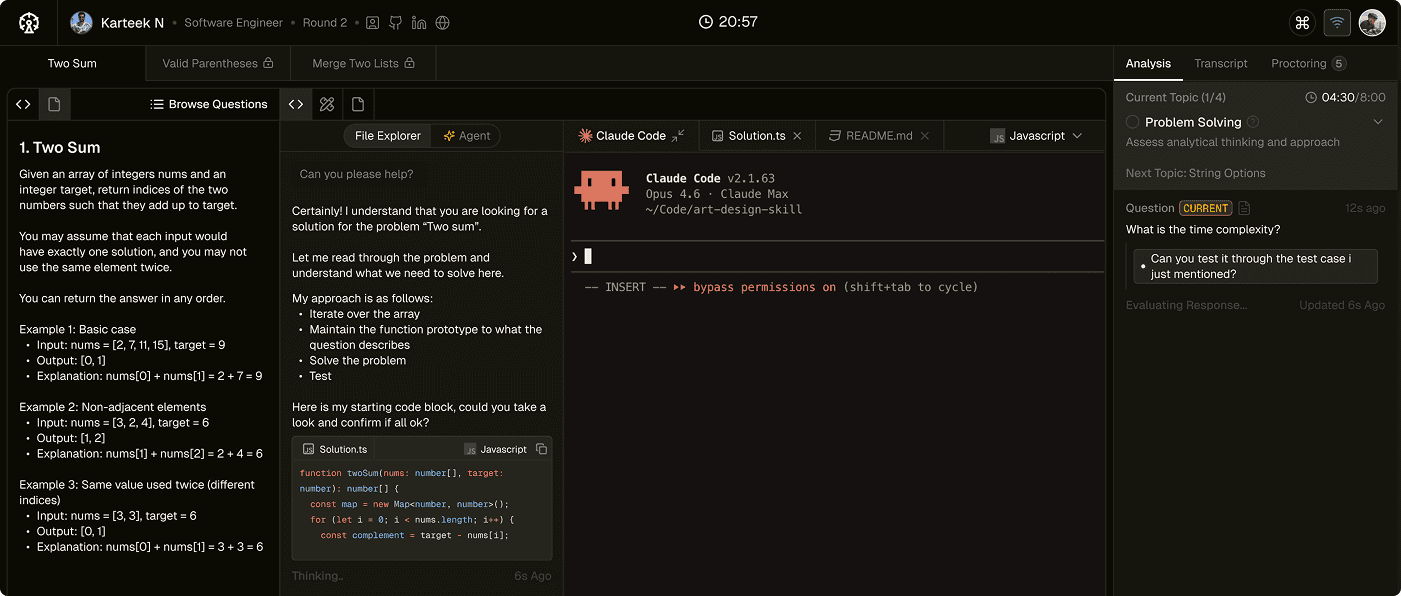This screenshot has width=1401, height=596.
Task: Switch to the Transcript tab
Action: 1221,63
